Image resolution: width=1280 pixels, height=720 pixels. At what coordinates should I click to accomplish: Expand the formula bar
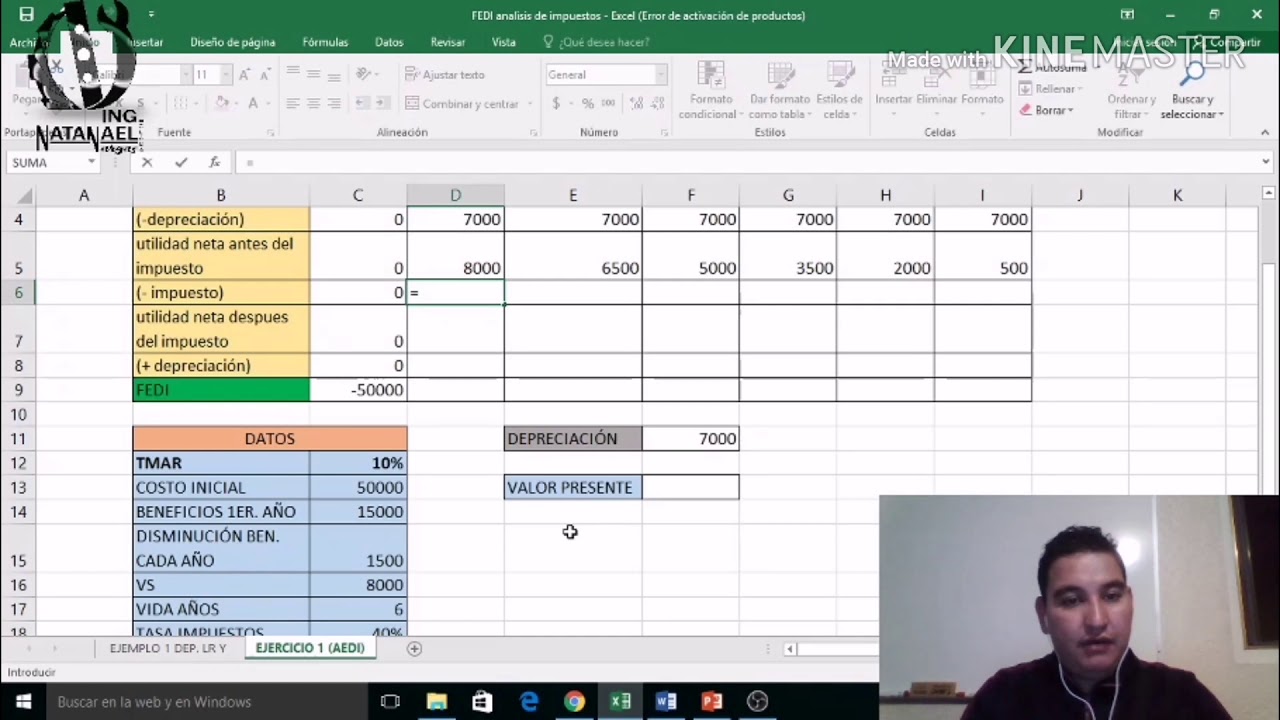tap(1266, 162)
